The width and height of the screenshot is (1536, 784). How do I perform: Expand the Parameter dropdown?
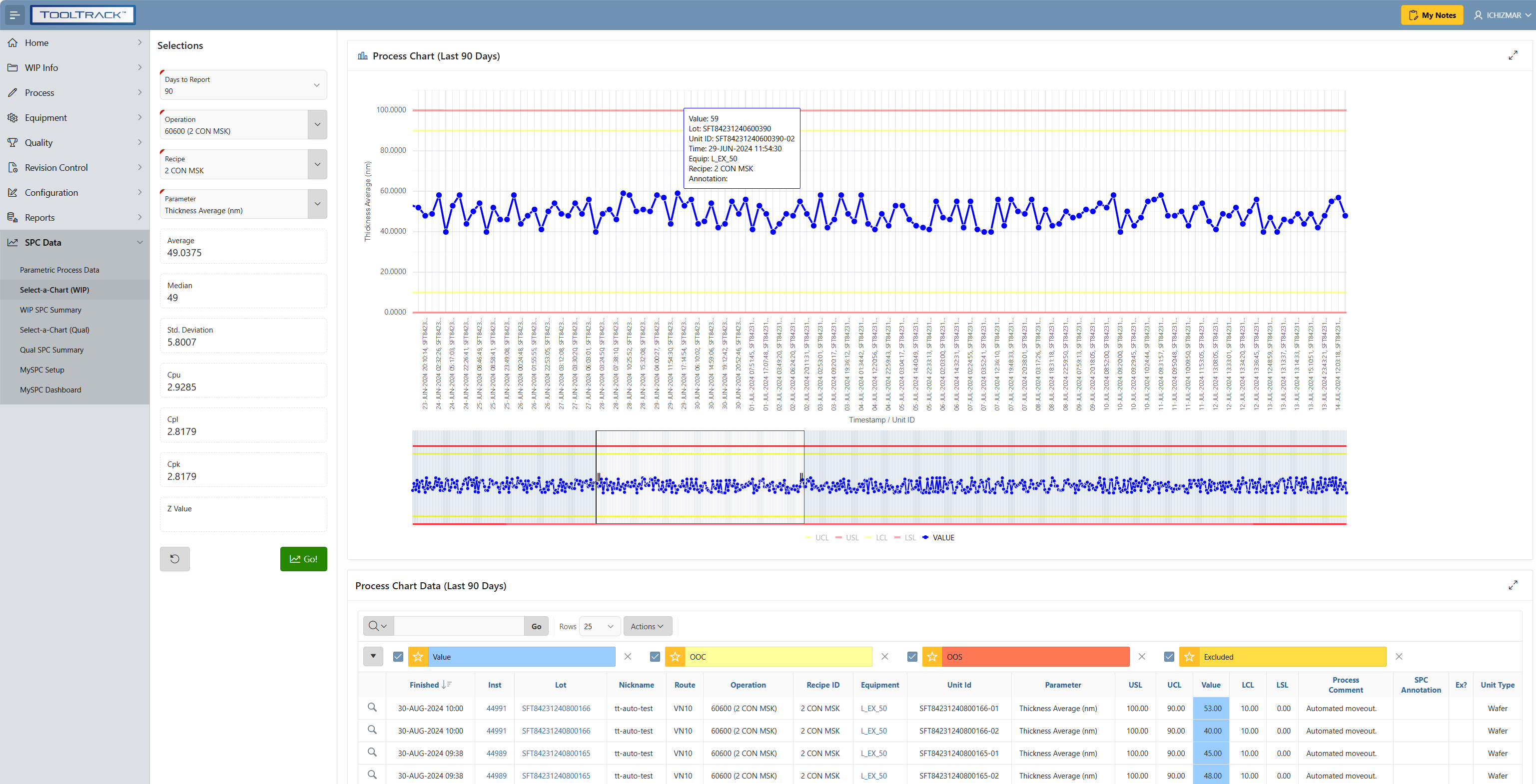(x=317, y=204)
